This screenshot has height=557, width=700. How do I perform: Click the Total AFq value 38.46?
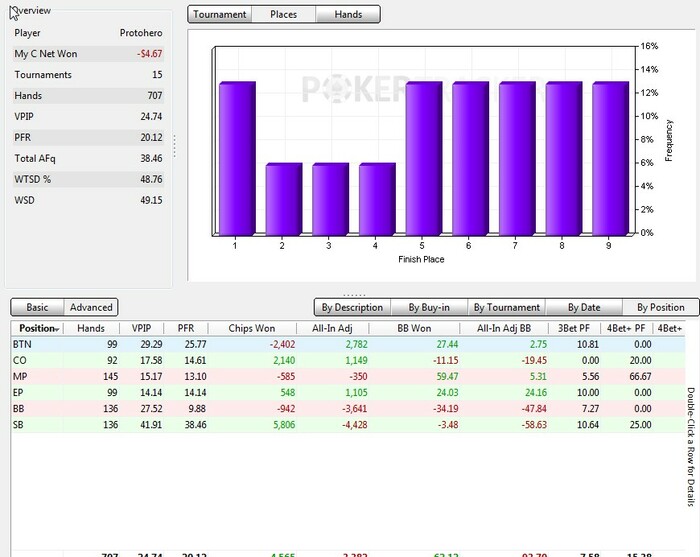151,158
